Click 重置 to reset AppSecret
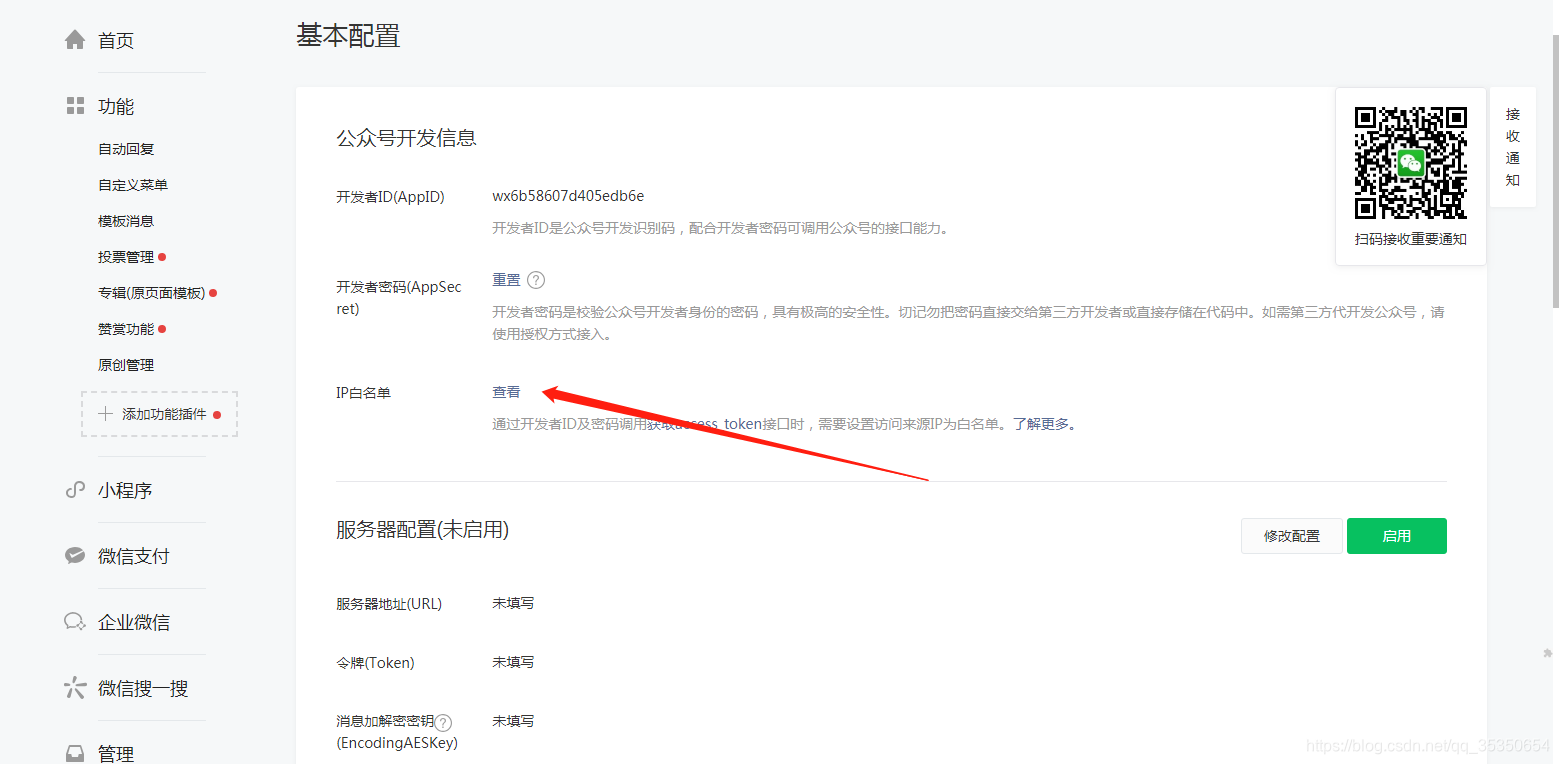1559x764 pixels. 506,280
